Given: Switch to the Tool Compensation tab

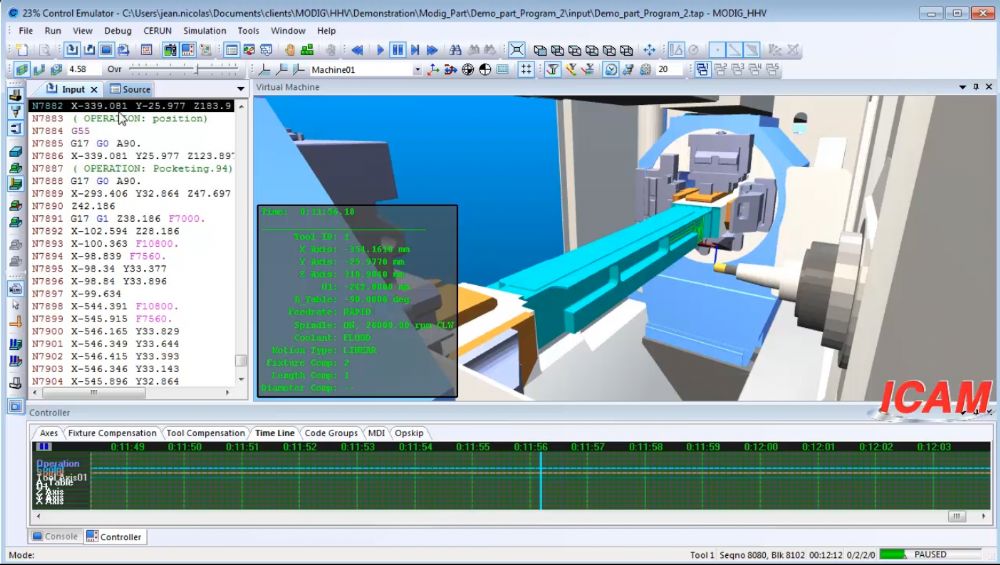Looking at the screenshot, I should point(205,433).
